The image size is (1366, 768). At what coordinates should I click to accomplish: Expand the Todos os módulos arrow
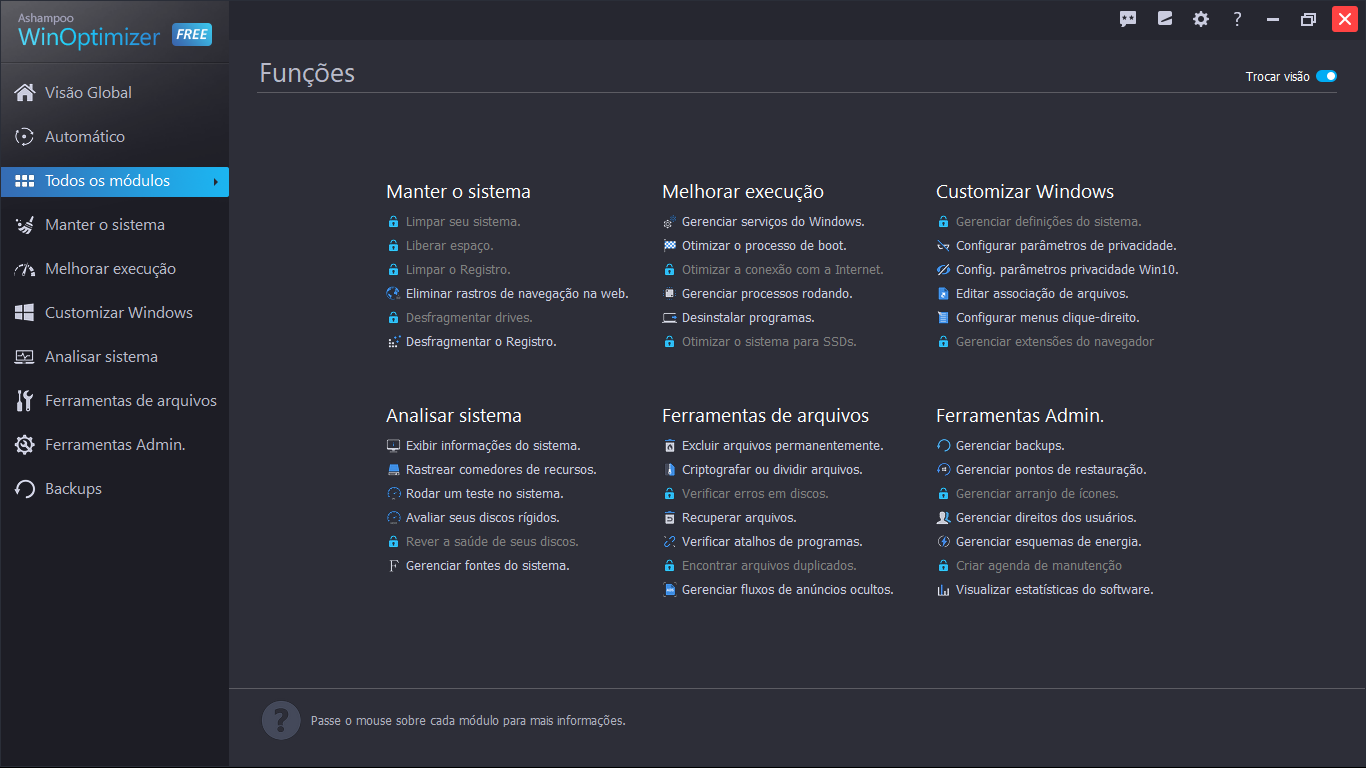pyautogui.click(x=215, y=181)
